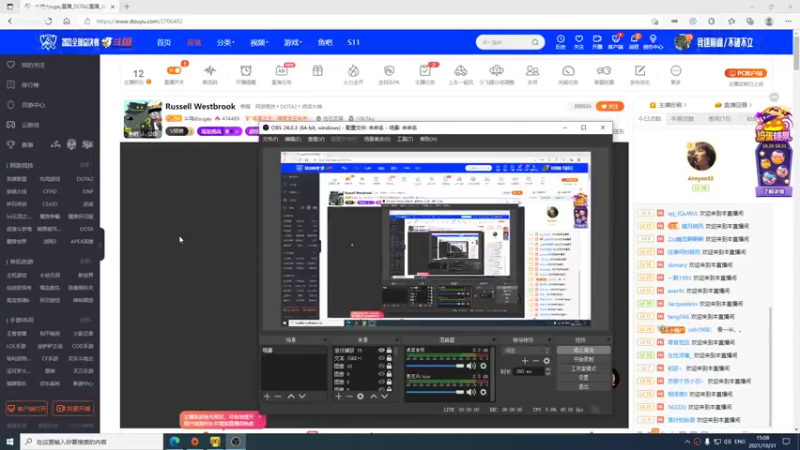Open 设置 button in OBS controls
Image resolution: width=800 pixels, height=450 pixels.
pos(583,378)
